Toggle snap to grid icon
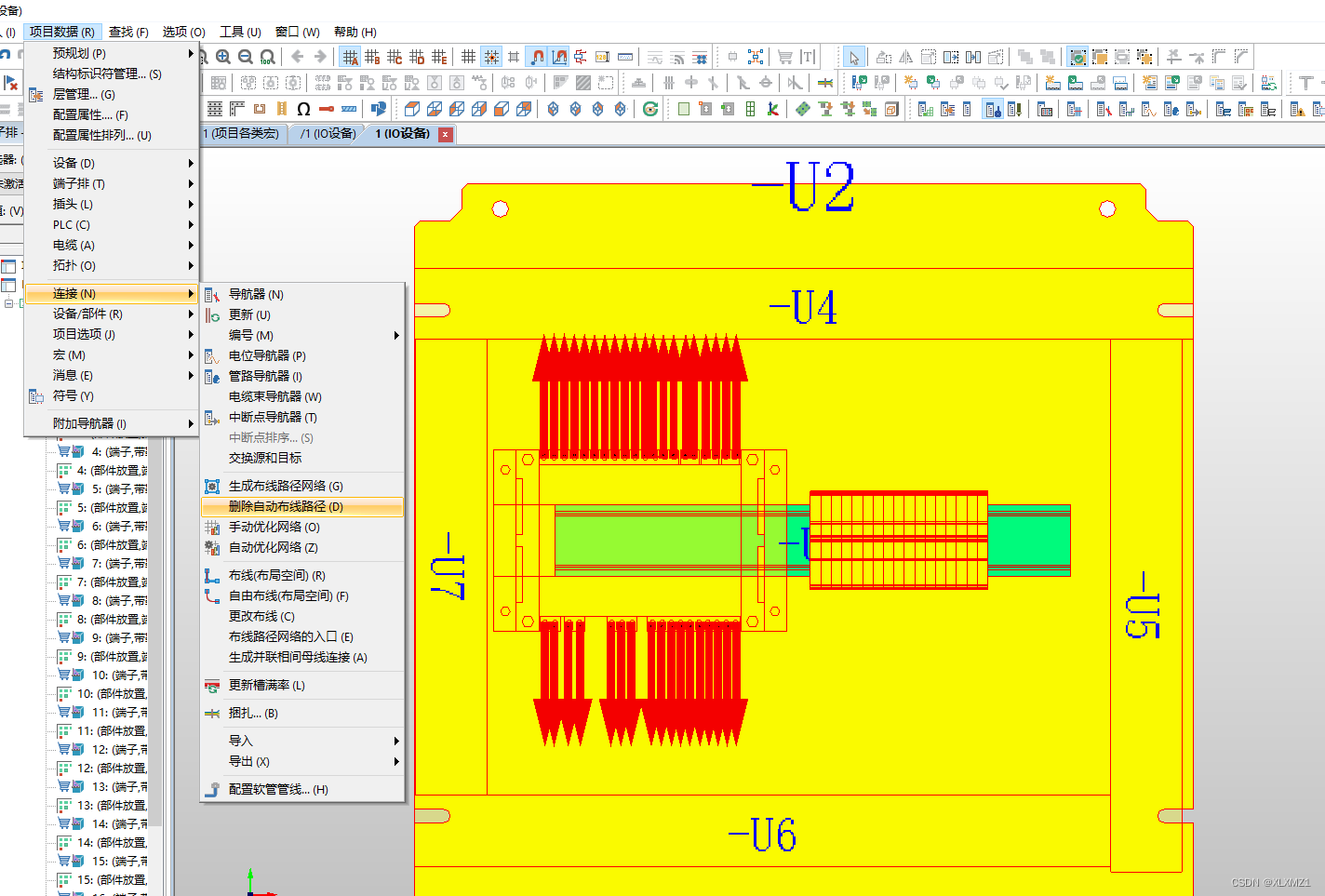1325x896 pixels. pos(491,57)
